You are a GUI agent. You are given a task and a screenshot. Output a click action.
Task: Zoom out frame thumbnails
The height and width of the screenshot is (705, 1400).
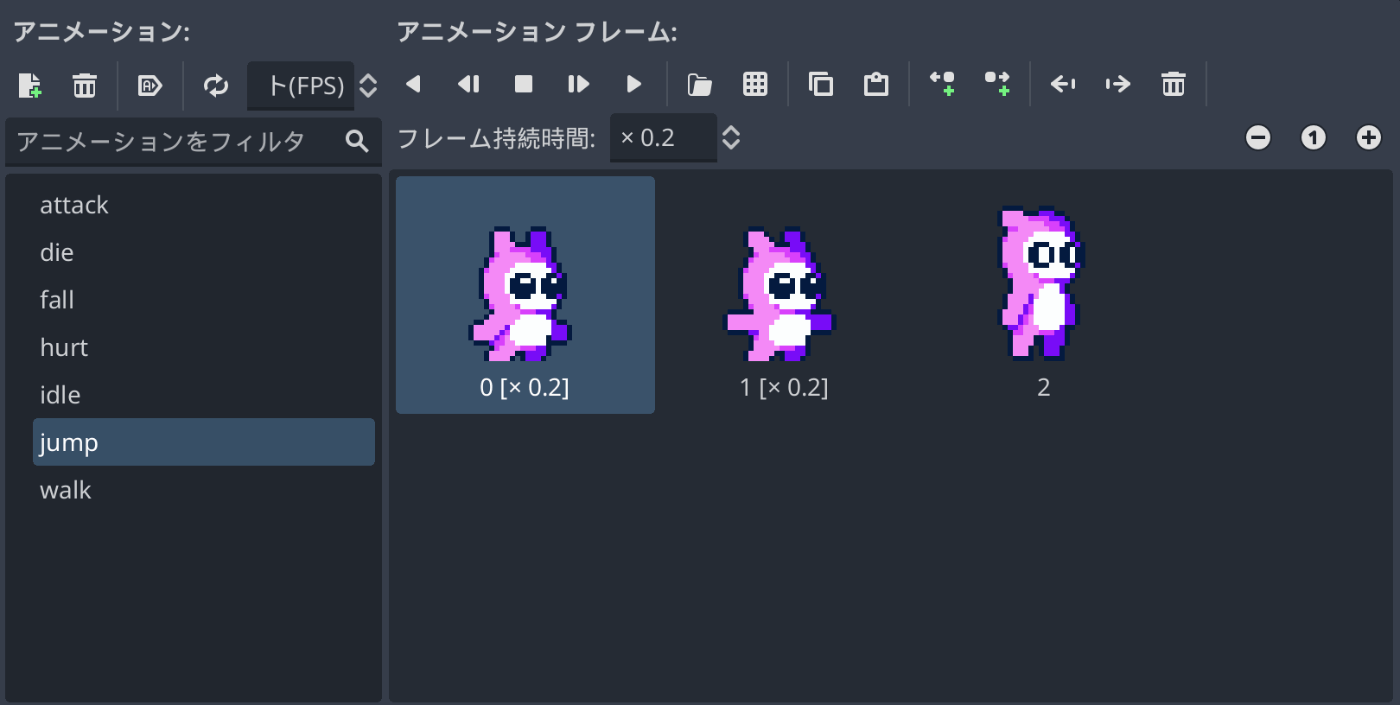click(1258, 138)
